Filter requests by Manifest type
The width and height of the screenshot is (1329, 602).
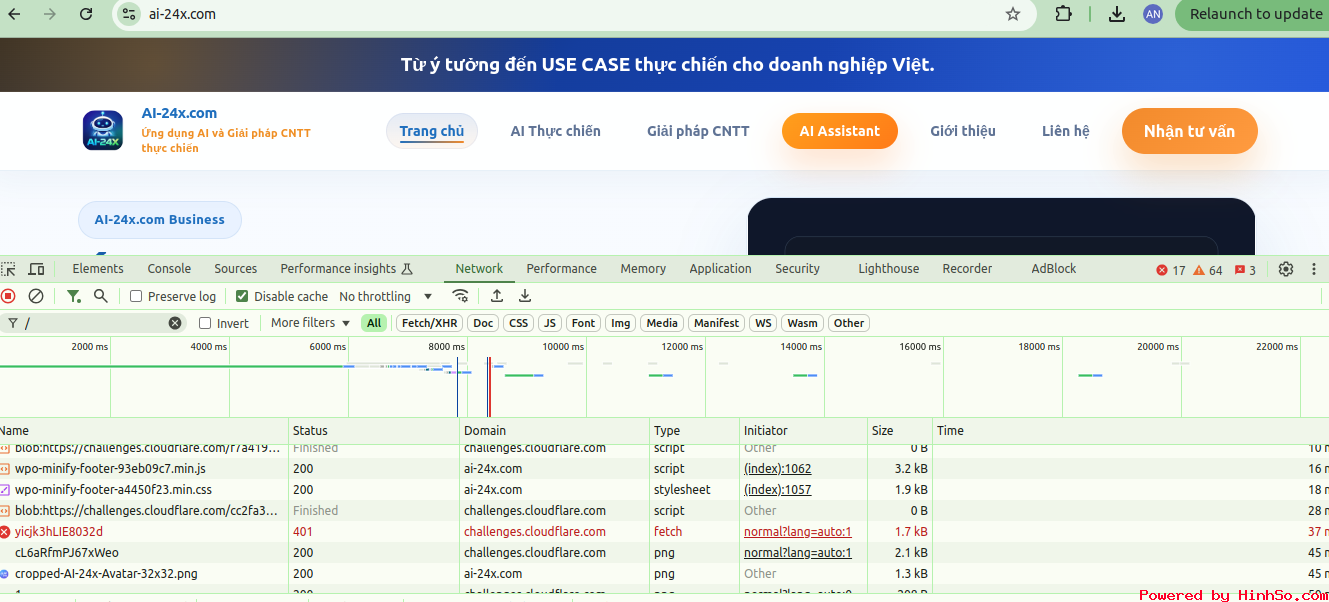tap(717, 323)
